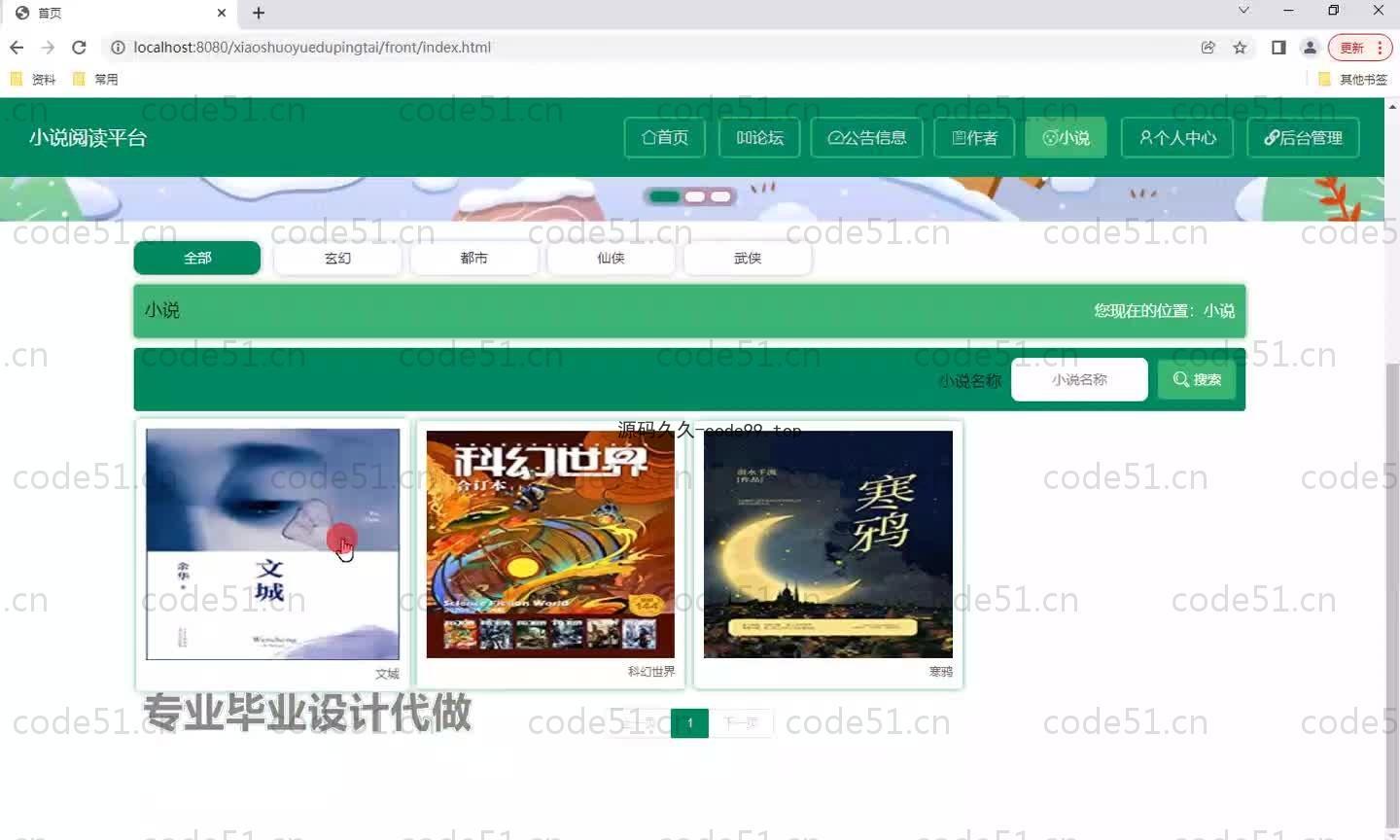Switch to the third carousel indicator dot
The width and height of the screenshot is (1400, 840).
720,196
